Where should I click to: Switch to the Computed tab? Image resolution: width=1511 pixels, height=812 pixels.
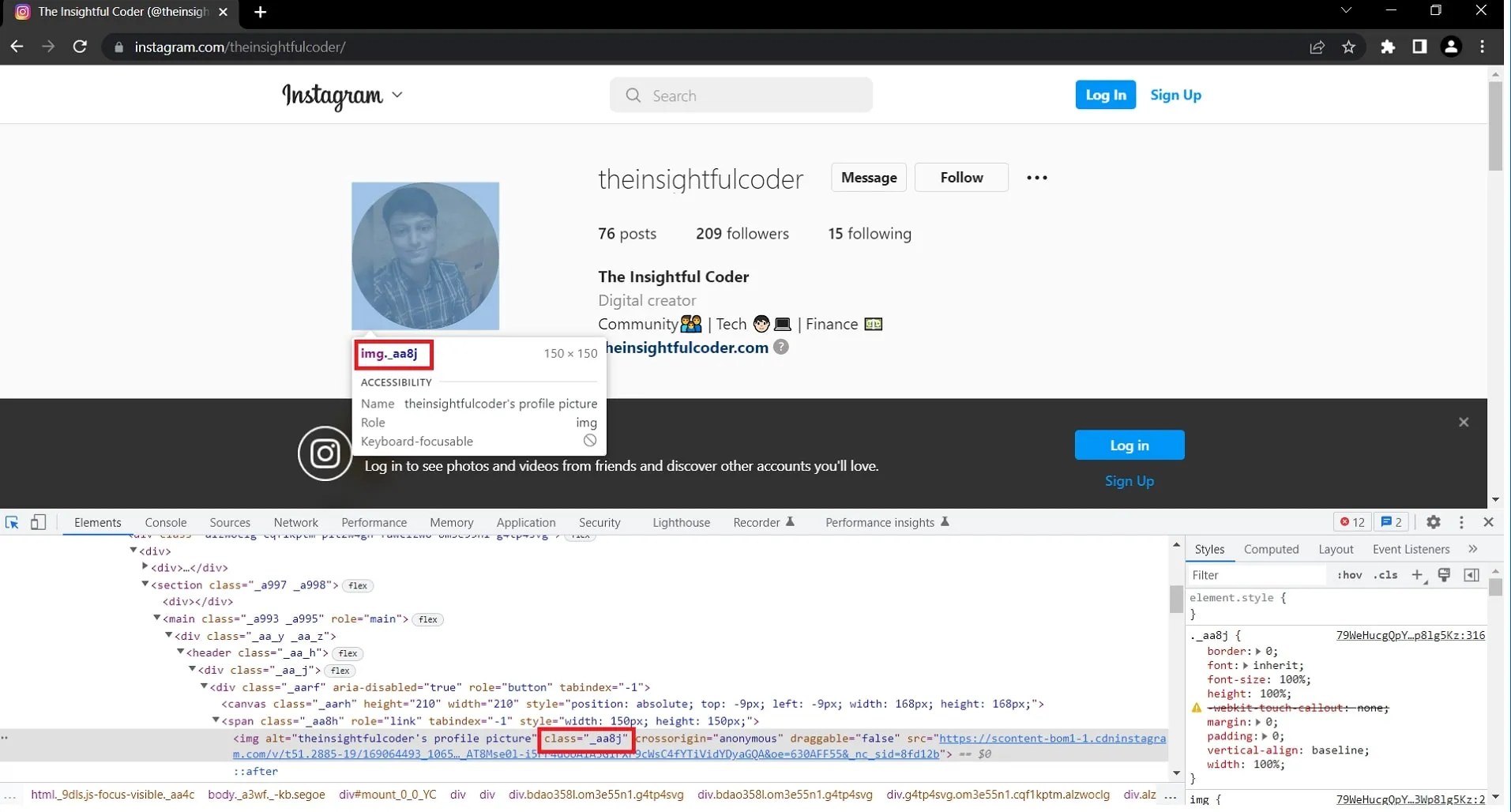tap(1272, 549)
